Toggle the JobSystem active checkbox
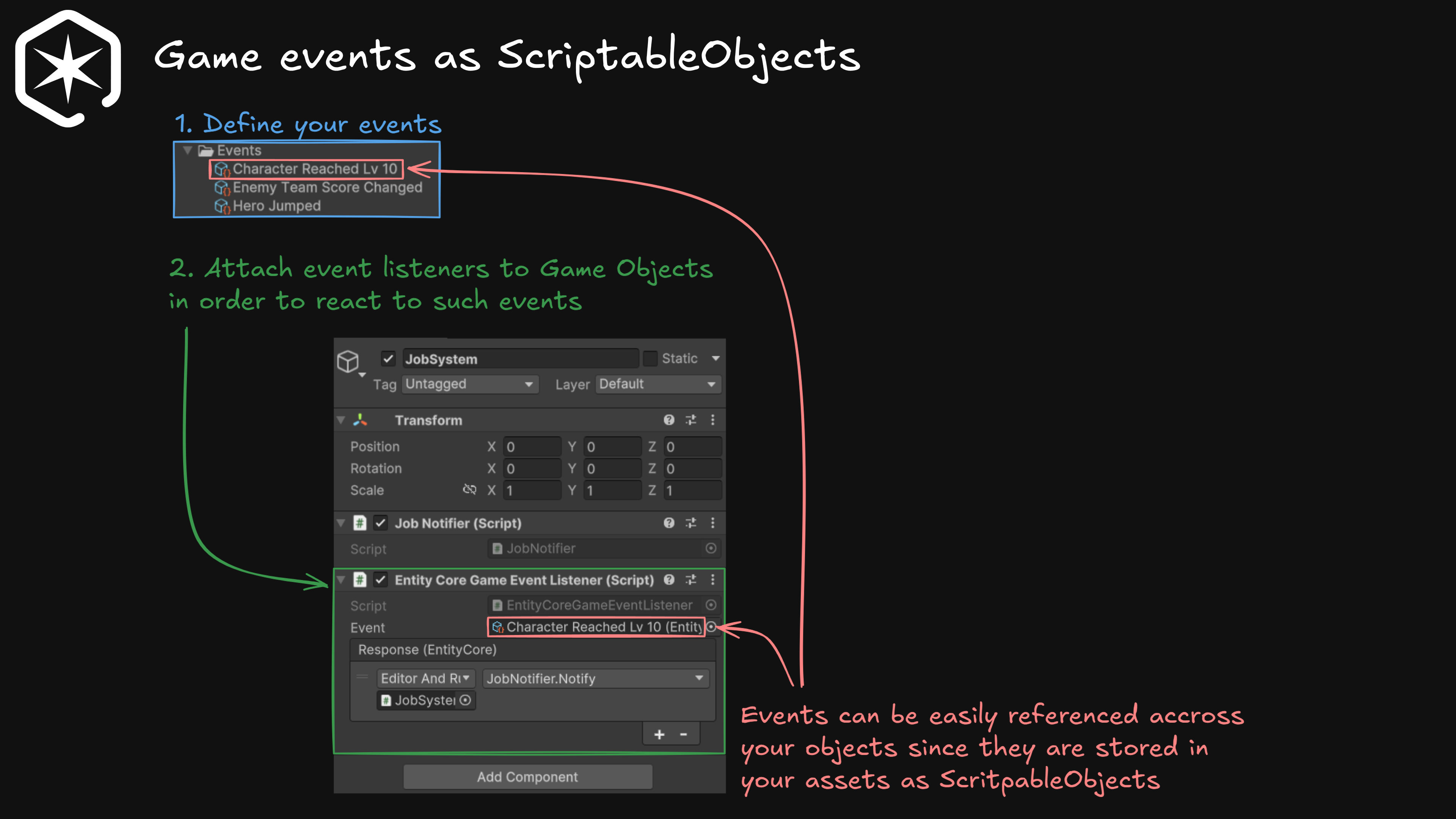This screenshot has width=1456, height=819. [388, 358]
